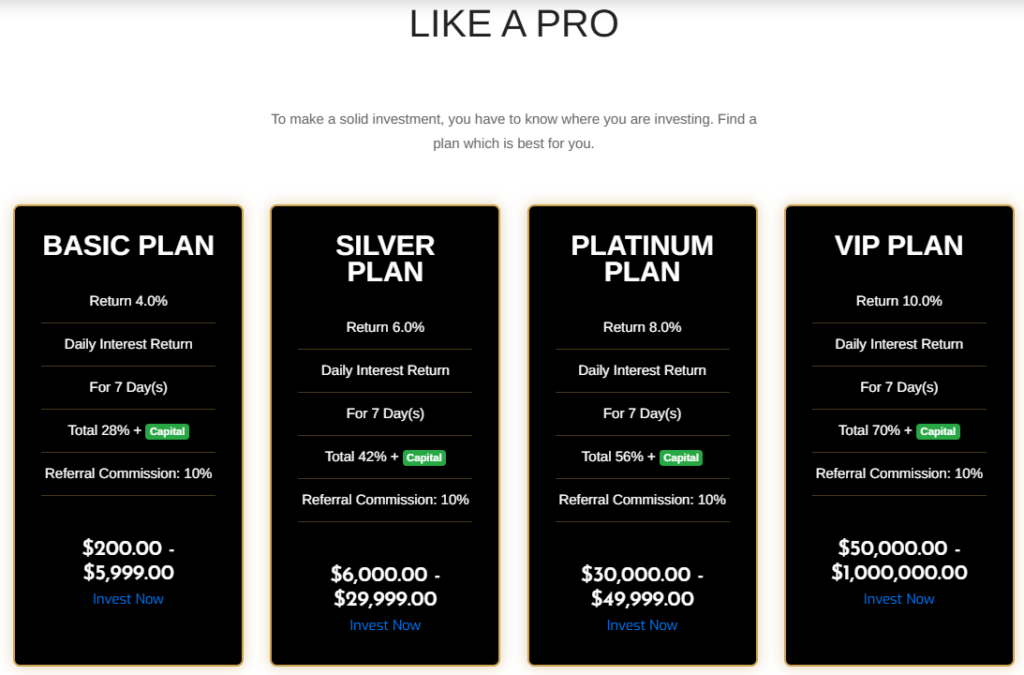Select Invest Now in the VIP Plan card
The width and height of the screenshot is (1024, 675).
tap(899, 599)
